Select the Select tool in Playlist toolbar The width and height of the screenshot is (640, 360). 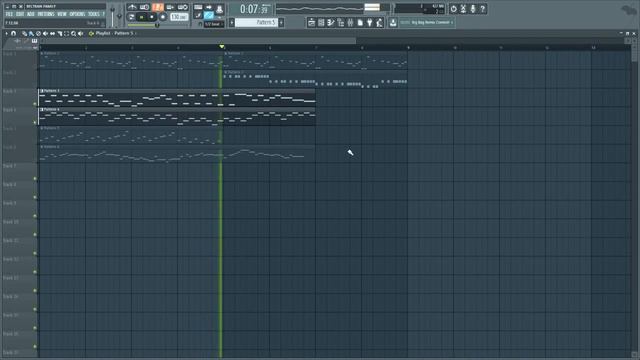pyautogui.click(x=67, y=33)
